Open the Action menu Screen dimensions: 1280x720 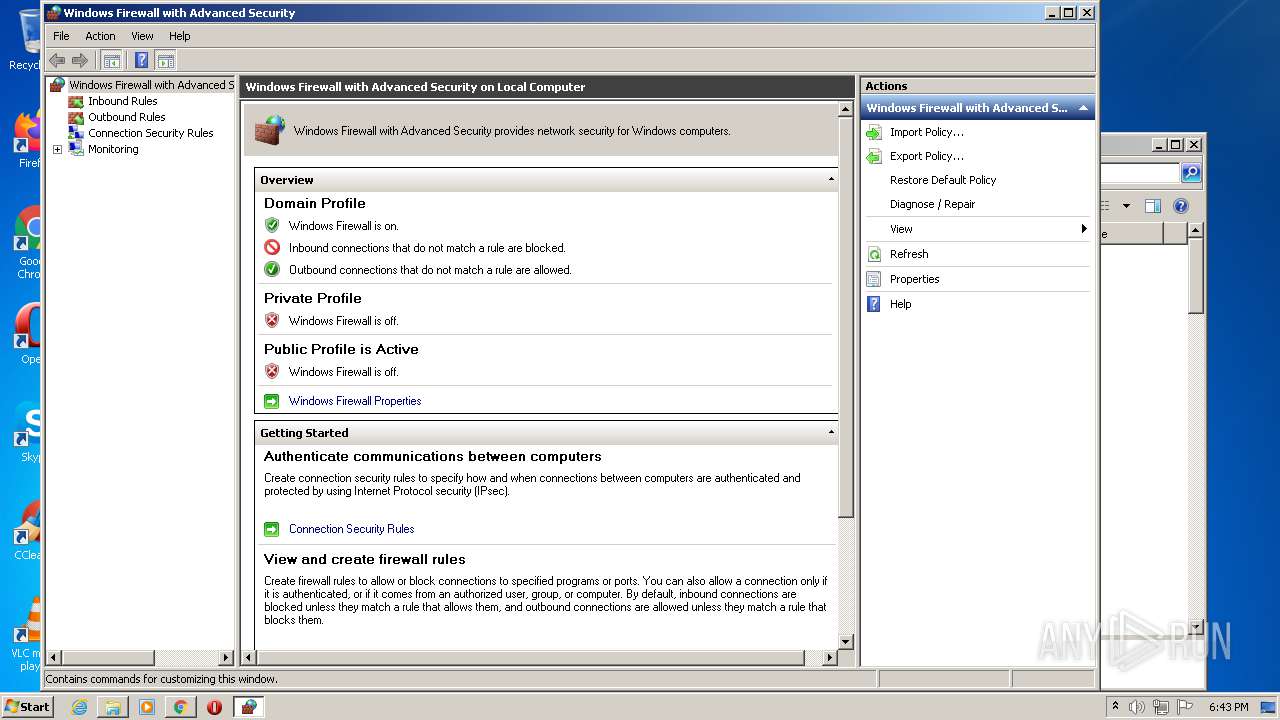(x=100, y=36)
